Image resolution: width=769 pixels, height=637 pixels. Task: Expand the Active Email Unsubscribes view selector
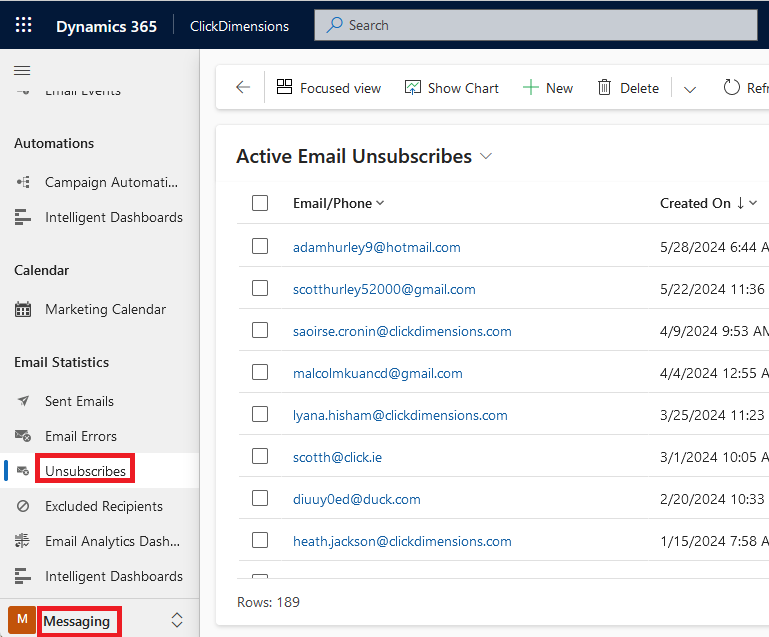coord(487,156)
